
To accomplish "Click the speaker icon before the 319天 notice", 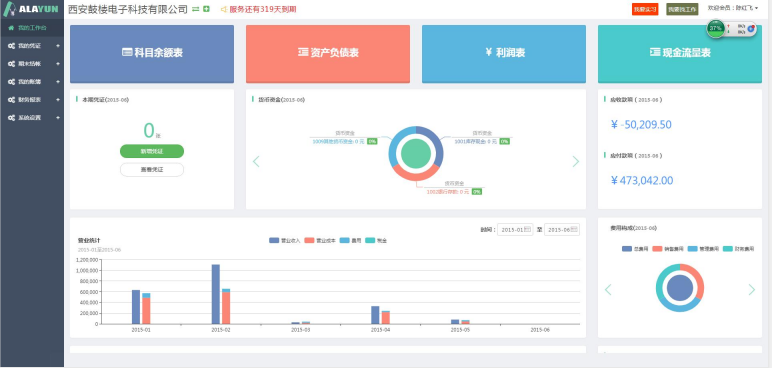I will click(224, 9).
